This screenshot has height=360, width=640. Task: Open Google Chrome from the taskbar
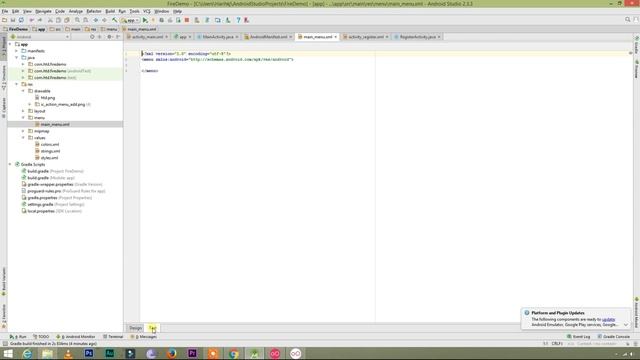click(x=234, y=353)
